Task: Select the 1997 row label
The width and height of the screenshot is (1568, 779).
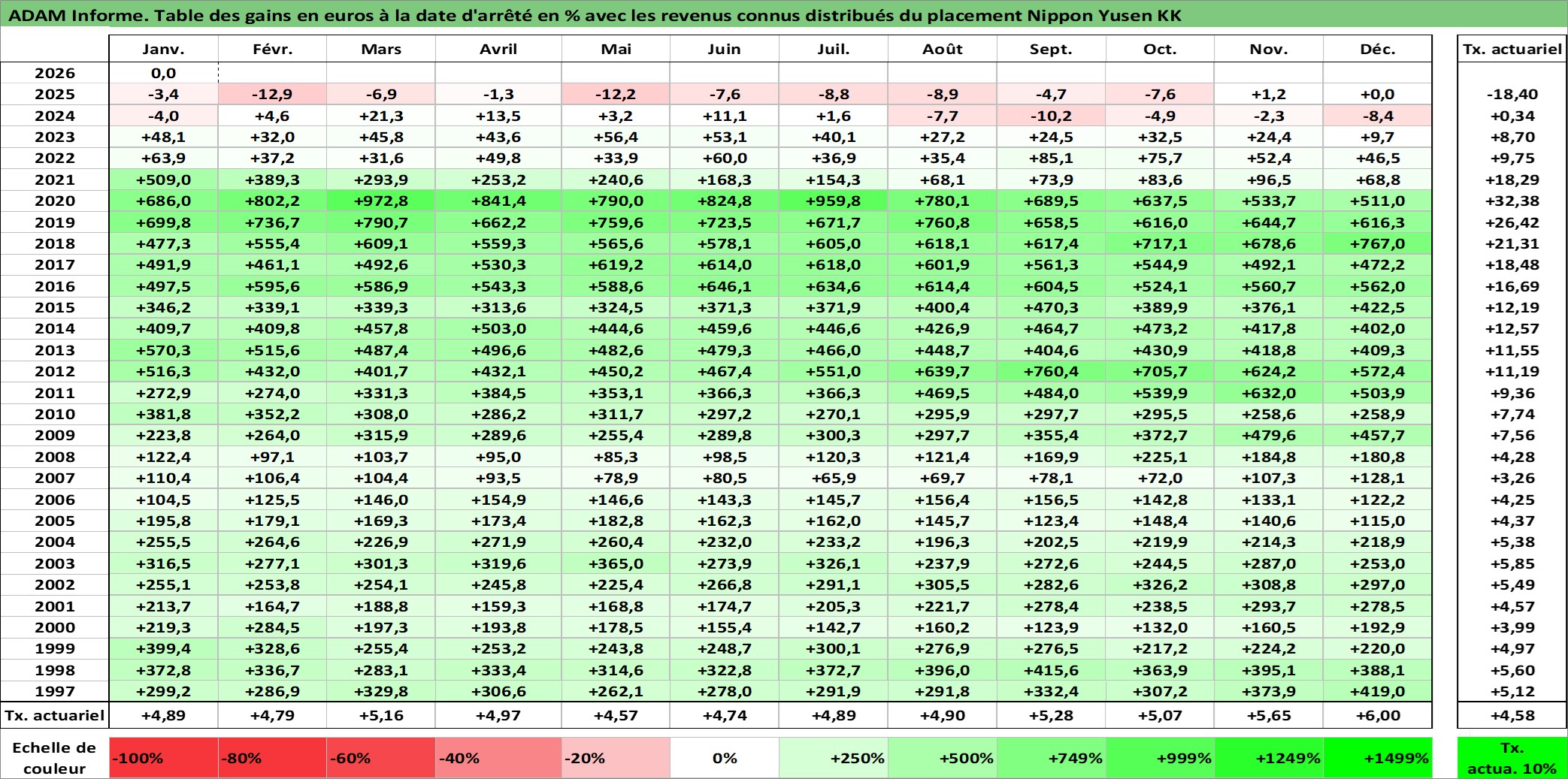Action: click(54, 691)
